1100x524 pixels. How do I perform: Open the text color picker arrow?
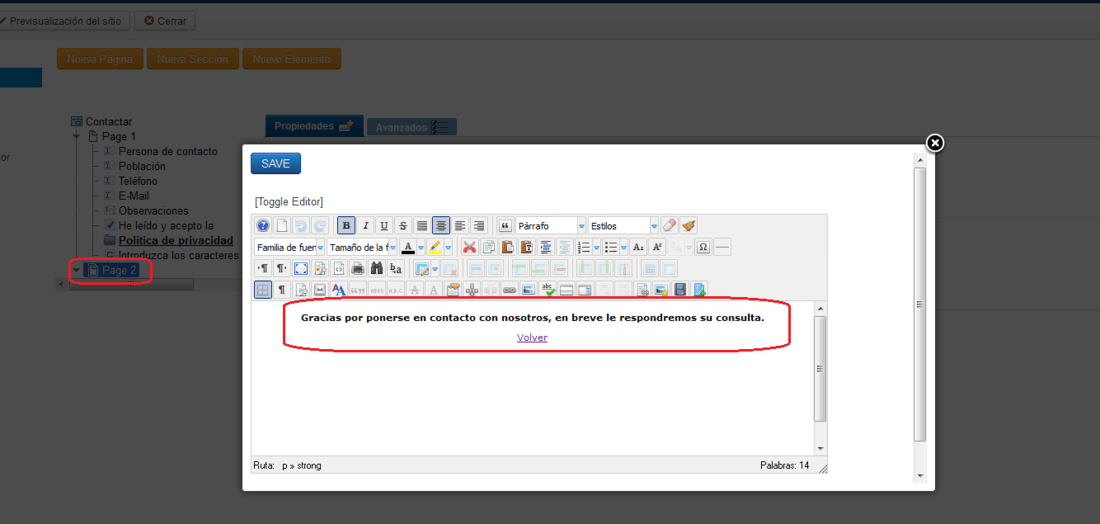click(420, 248)
